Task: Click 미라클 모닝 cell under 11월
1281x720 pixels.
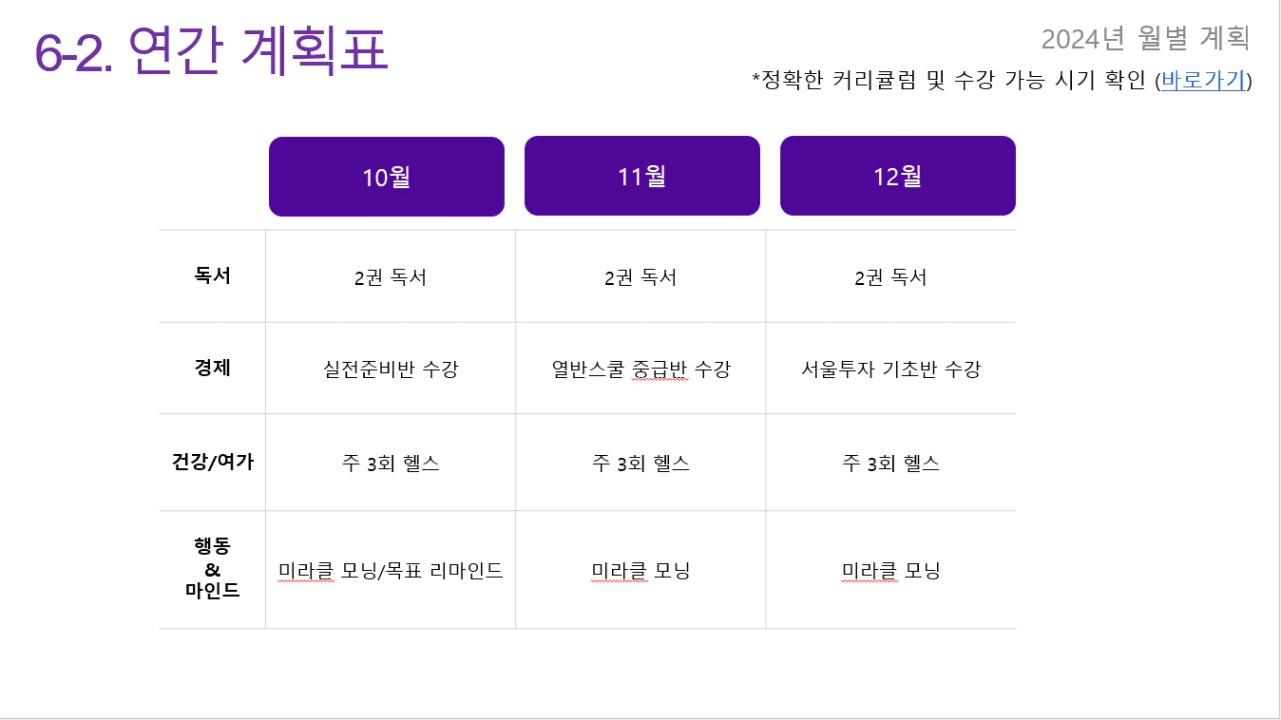Action: pos(641,570)
